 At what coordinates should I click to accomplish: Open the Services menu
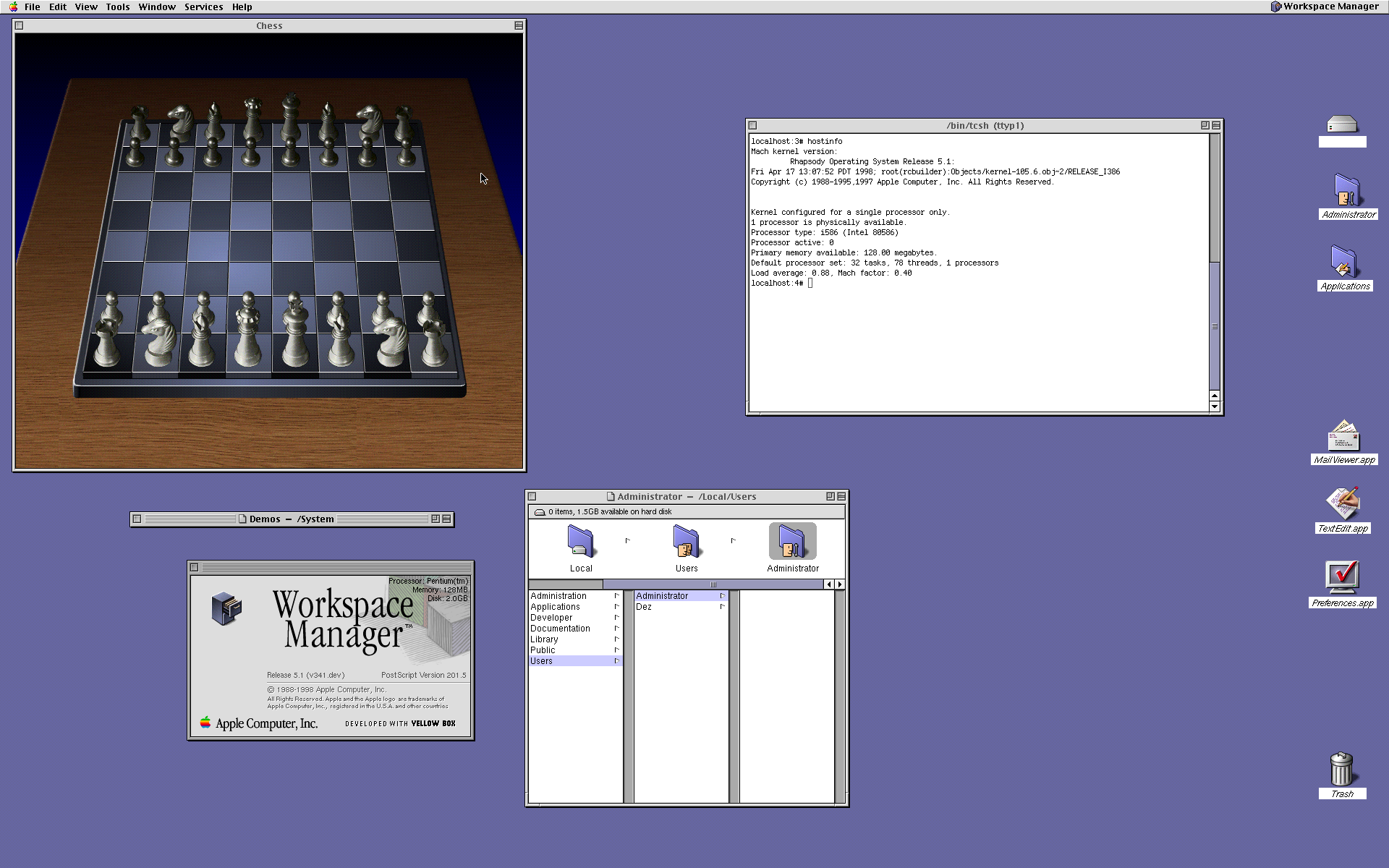[x=203, y=7]
